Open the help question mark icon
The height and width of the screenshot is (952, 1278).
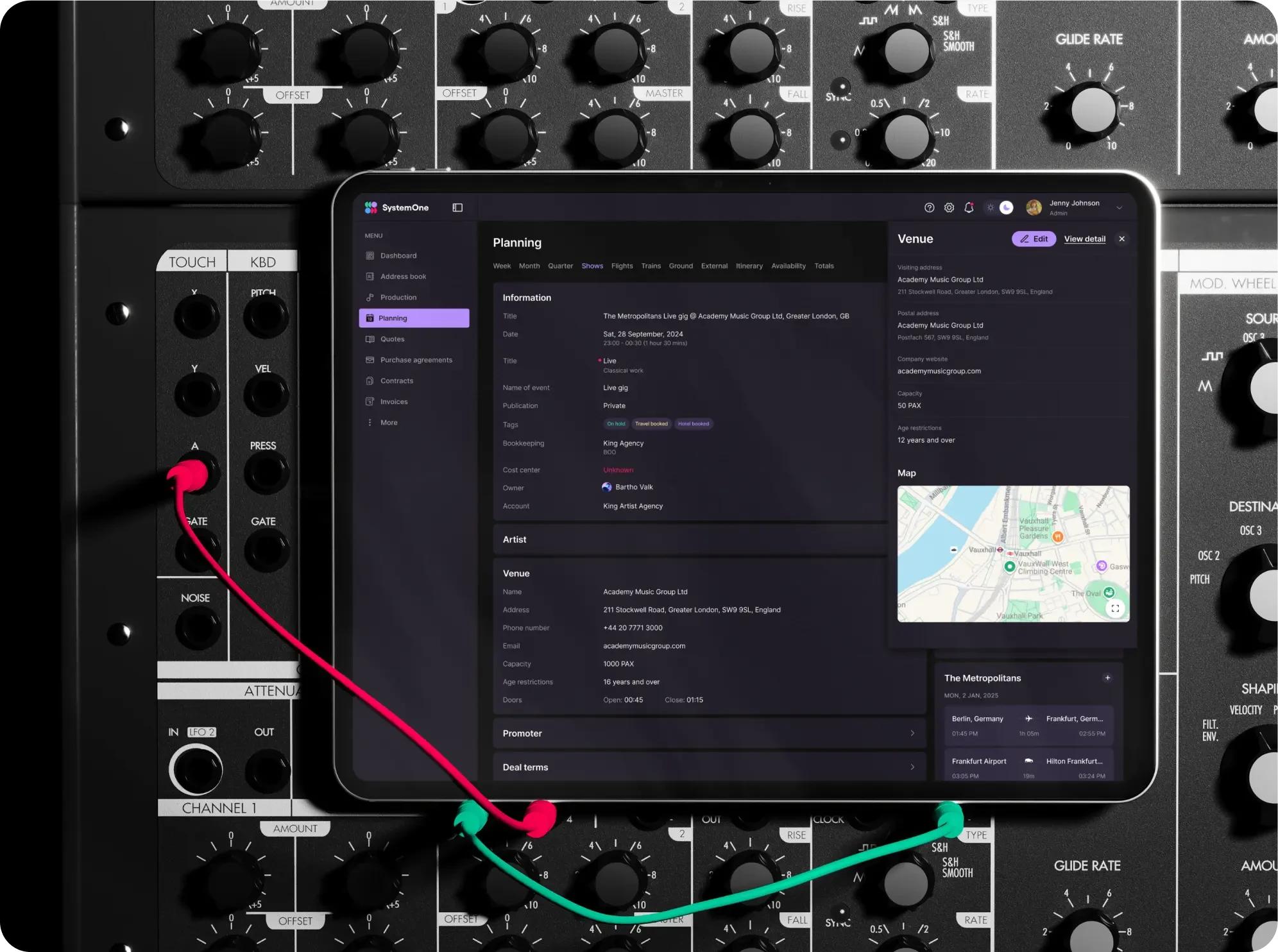click(x=929, y=208)
